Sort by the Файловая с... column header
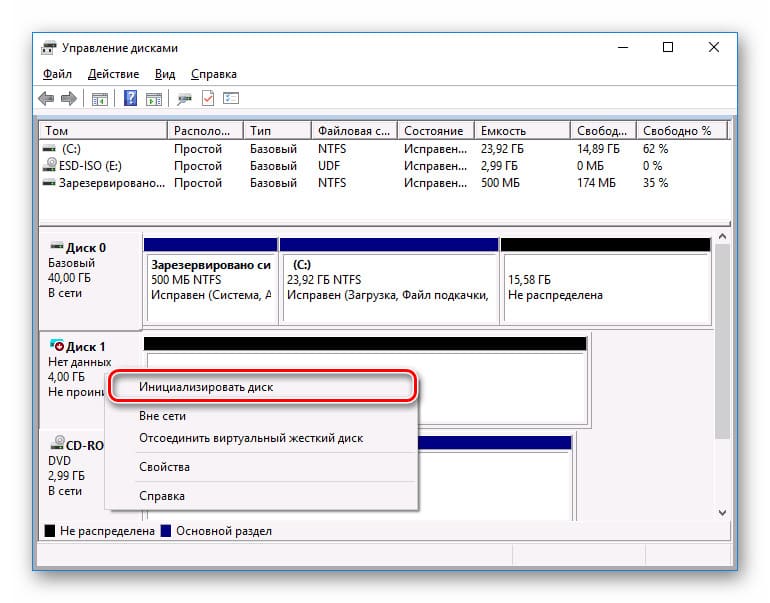Image resolution: width=770 pixels, height=603 pixels. click(355, 131)
